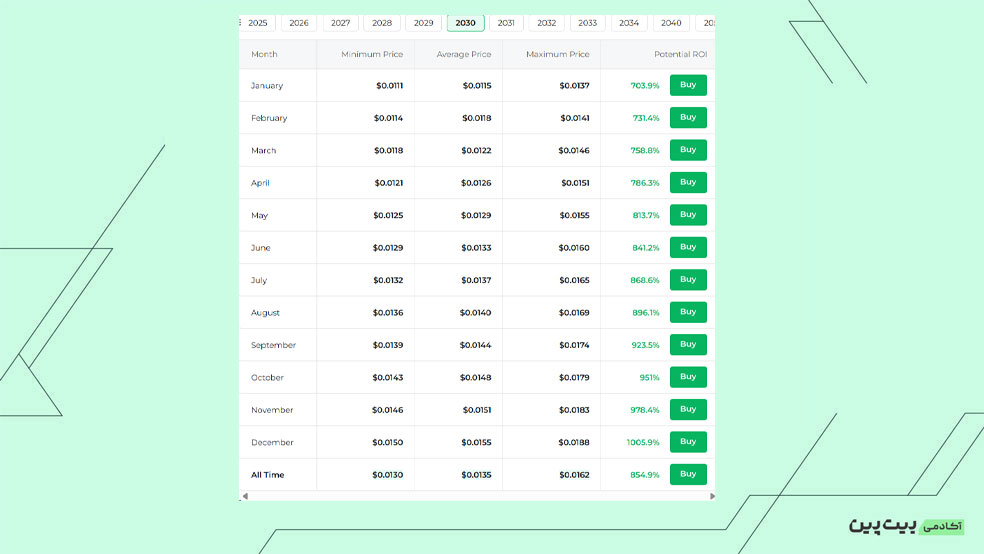
Task: Click Buy button in December row
Action: coord(688,442)
